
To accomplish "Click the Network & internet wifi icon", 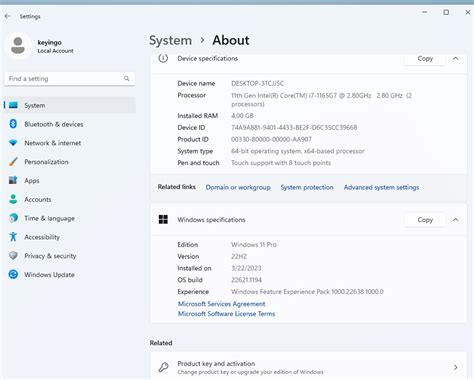I will [13, 143].
